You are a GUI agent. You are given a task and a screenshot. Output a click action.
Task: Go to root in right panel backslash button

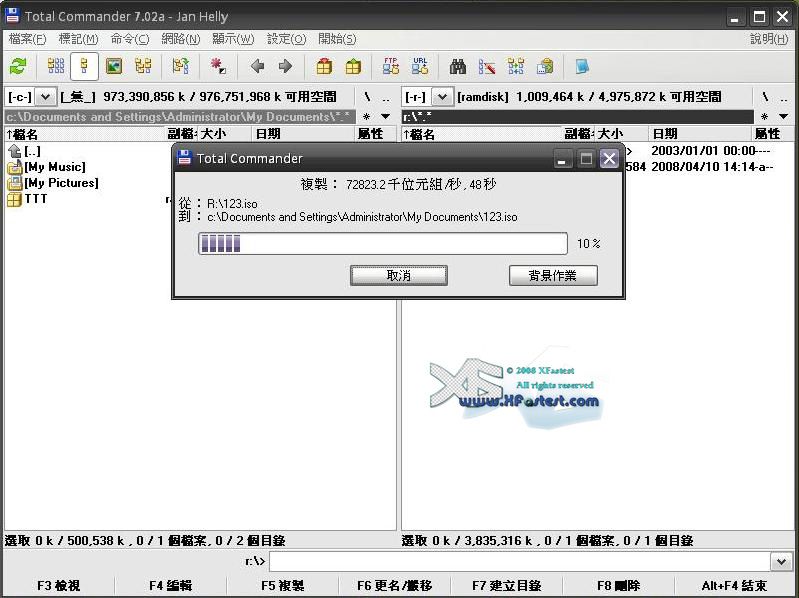tap(765, 97)
